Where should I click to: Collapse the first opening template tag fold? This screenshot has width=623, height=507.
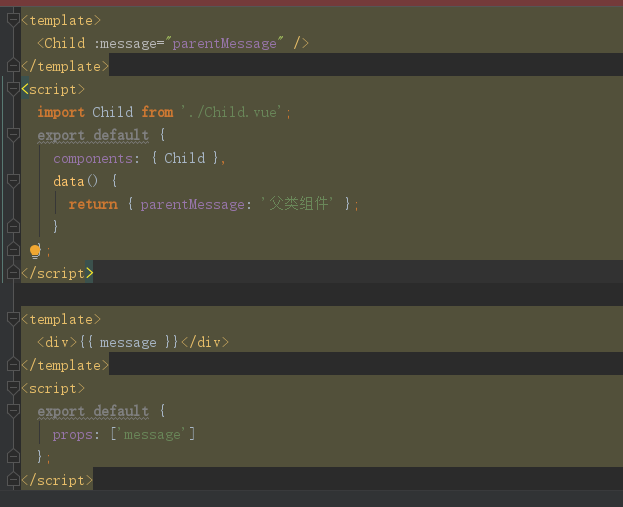pyautogui.click(x=13, y=19)
